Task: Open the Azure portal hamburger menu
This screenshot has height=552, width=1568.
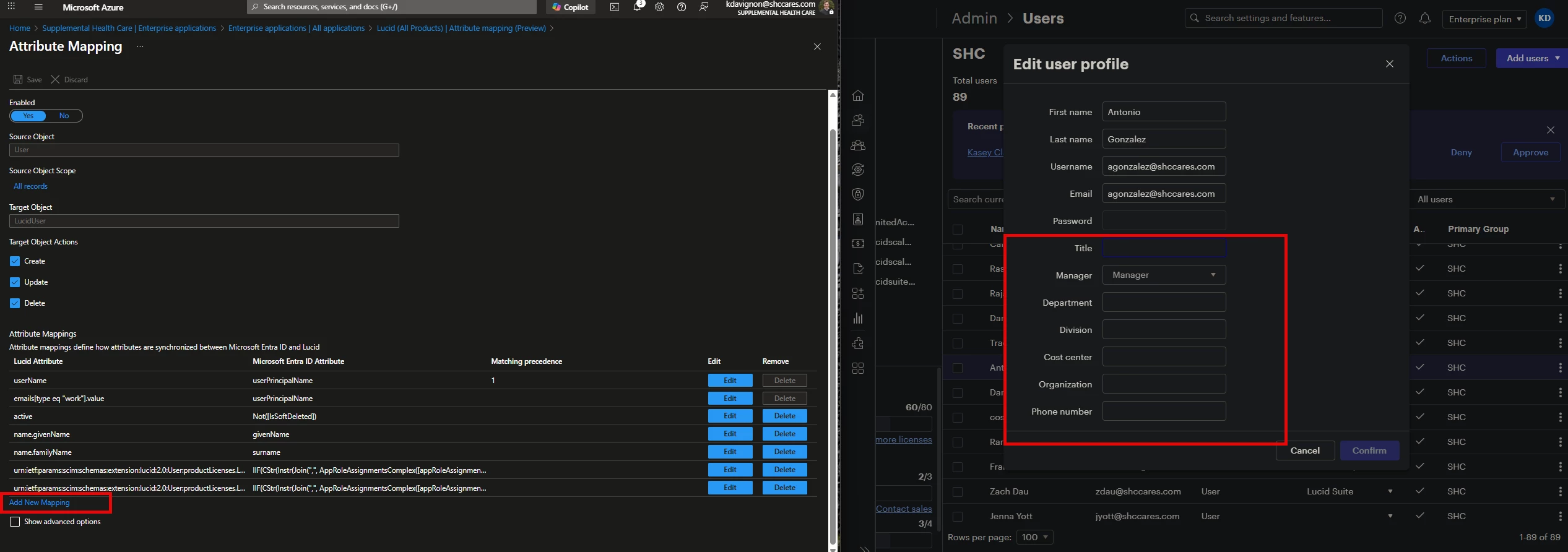Action: coord(38,7)
